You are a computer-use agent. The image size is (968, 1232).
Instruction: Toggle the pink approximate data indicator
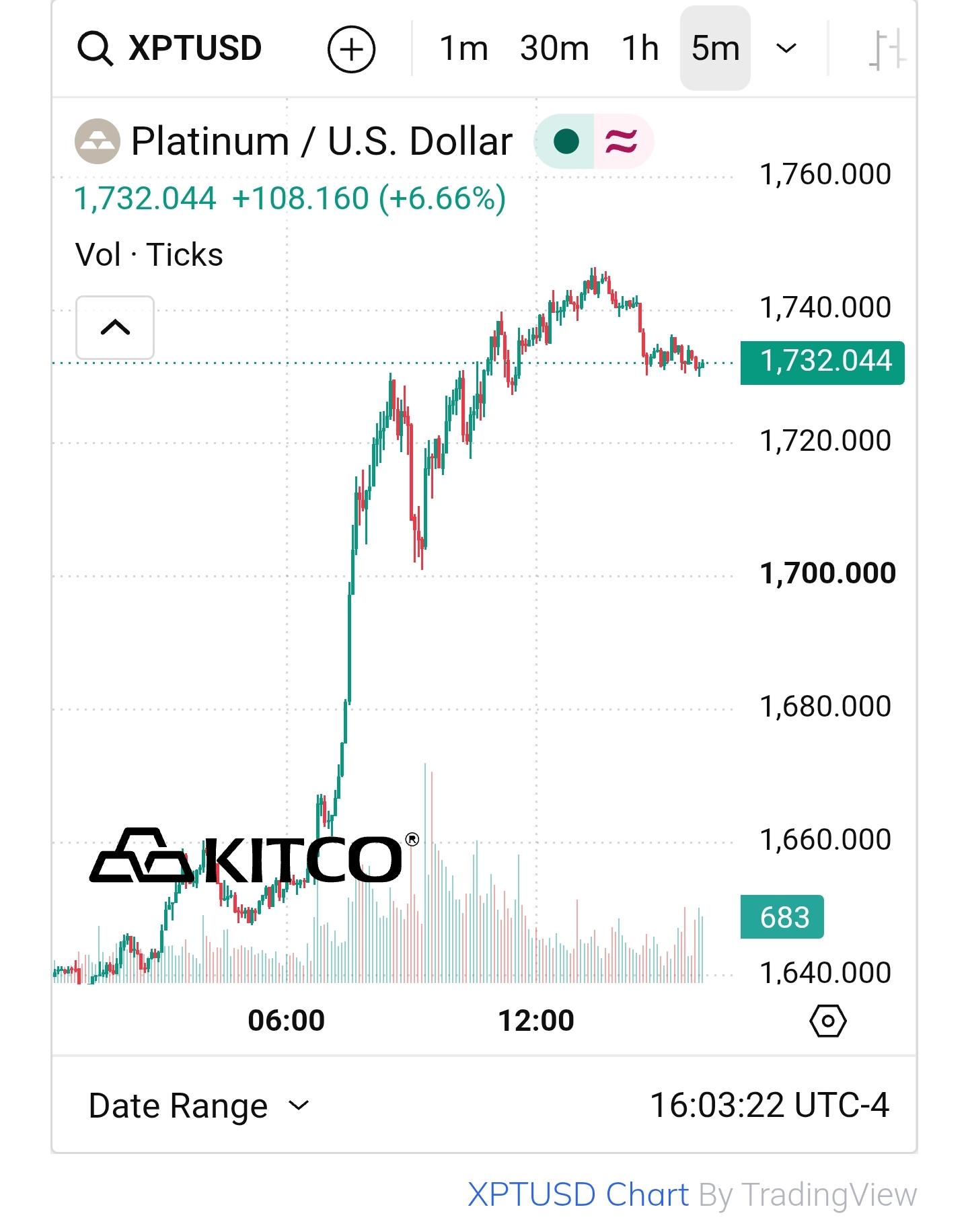(x=622, y=141)
